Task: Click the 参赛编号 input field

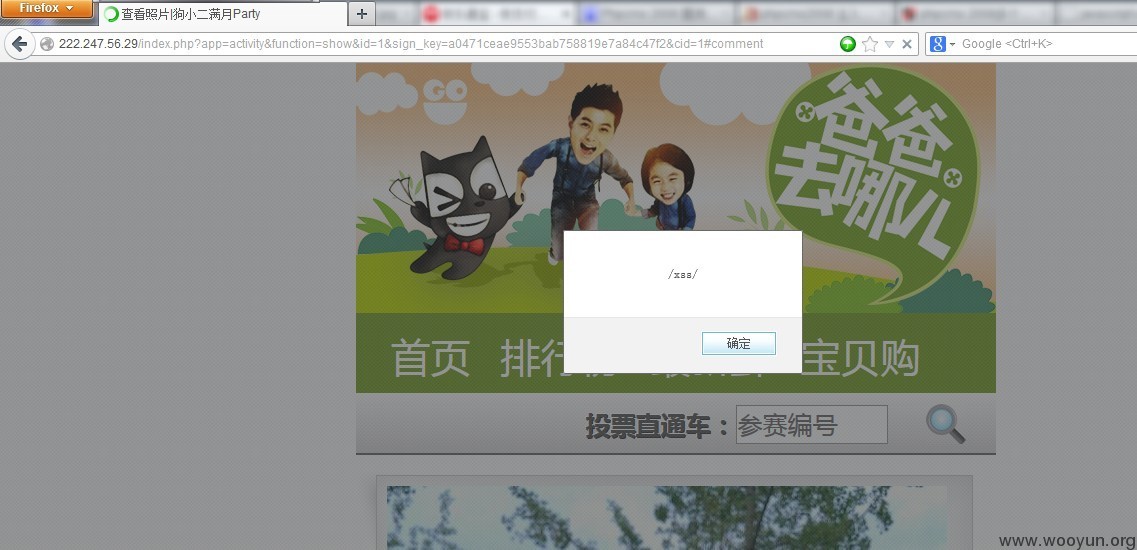Action: point(811,424)
